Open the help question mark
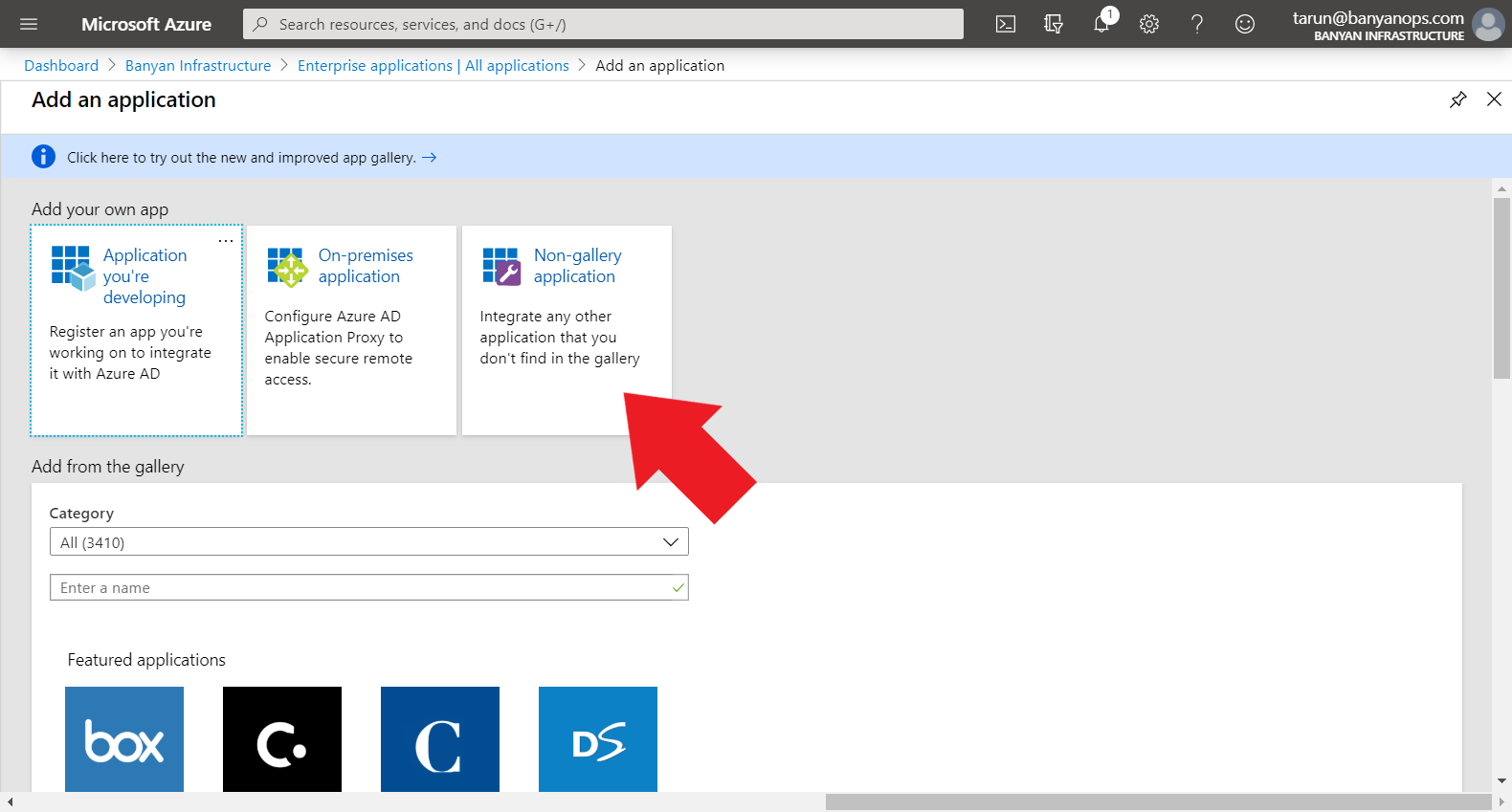1512x812 pixels. [x=1197, y=24]
